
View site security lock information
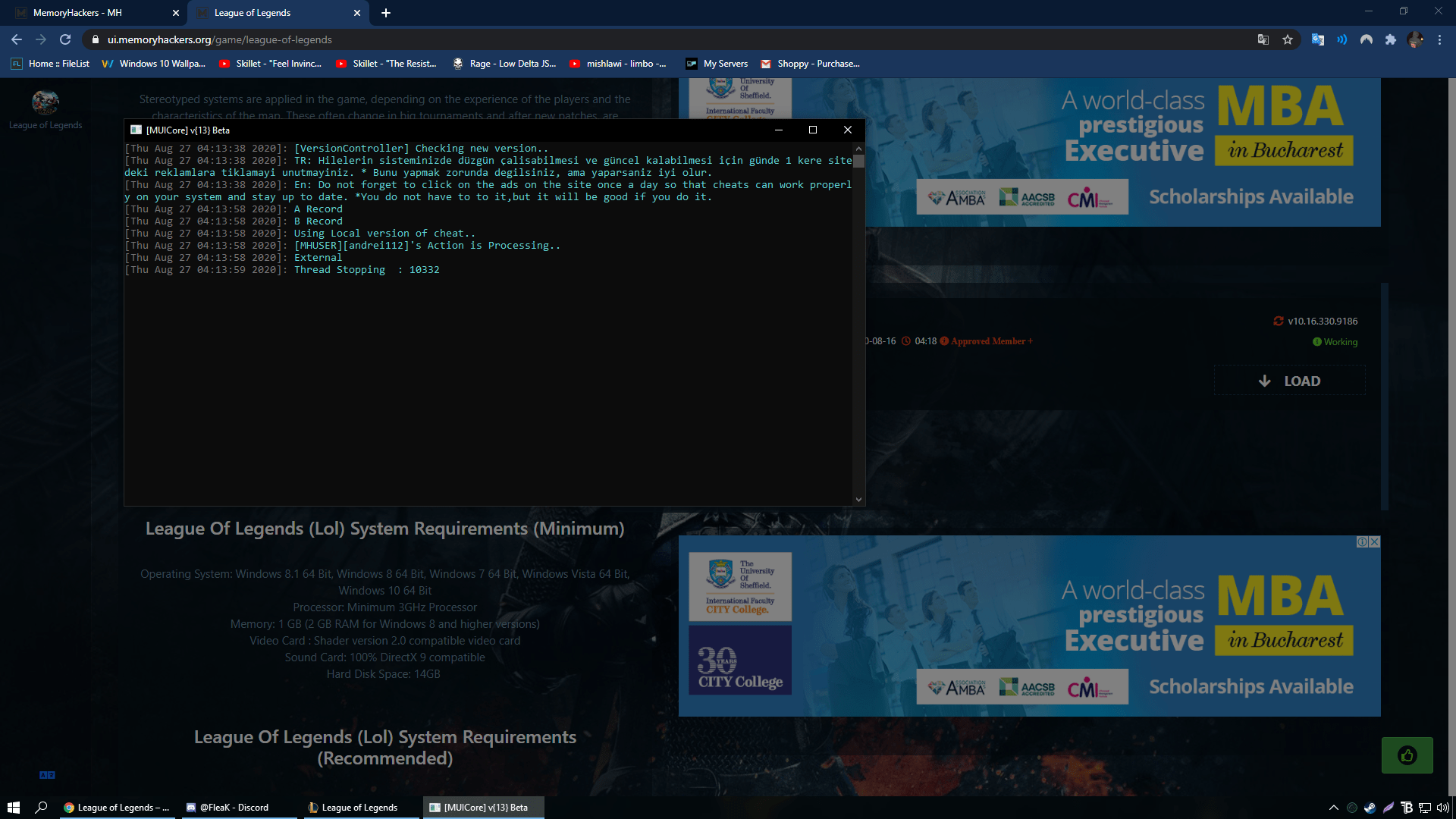(x=96, y=39)
